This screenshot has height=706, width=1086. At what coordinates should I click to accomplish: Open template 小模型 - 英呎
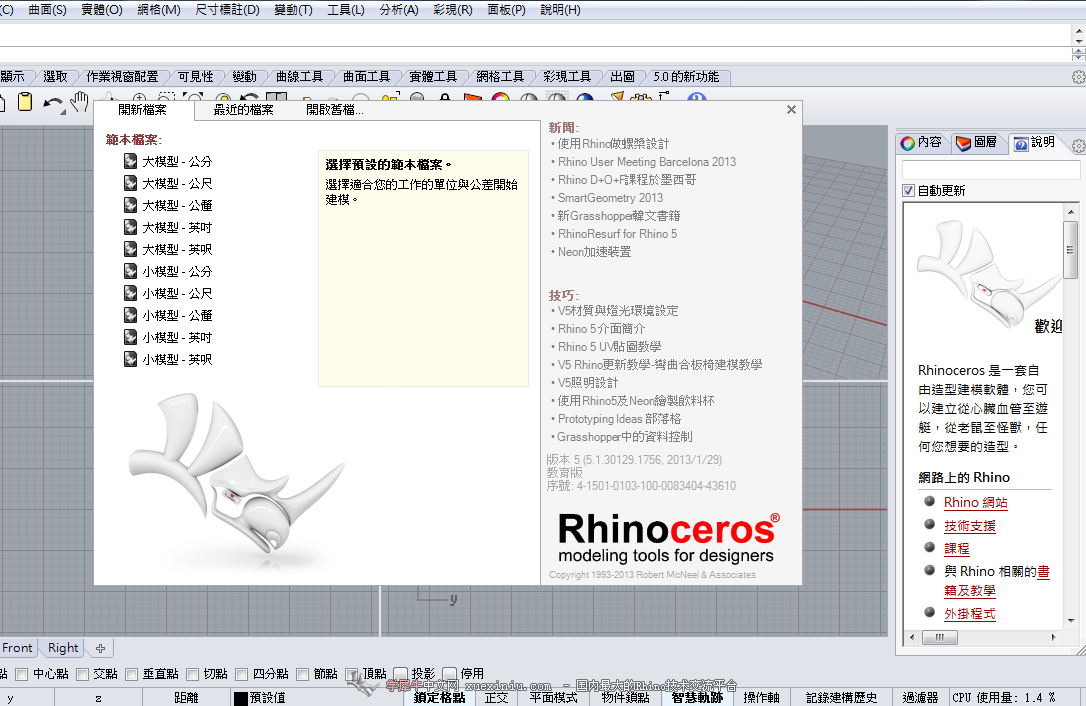click(x=168, y=360)
